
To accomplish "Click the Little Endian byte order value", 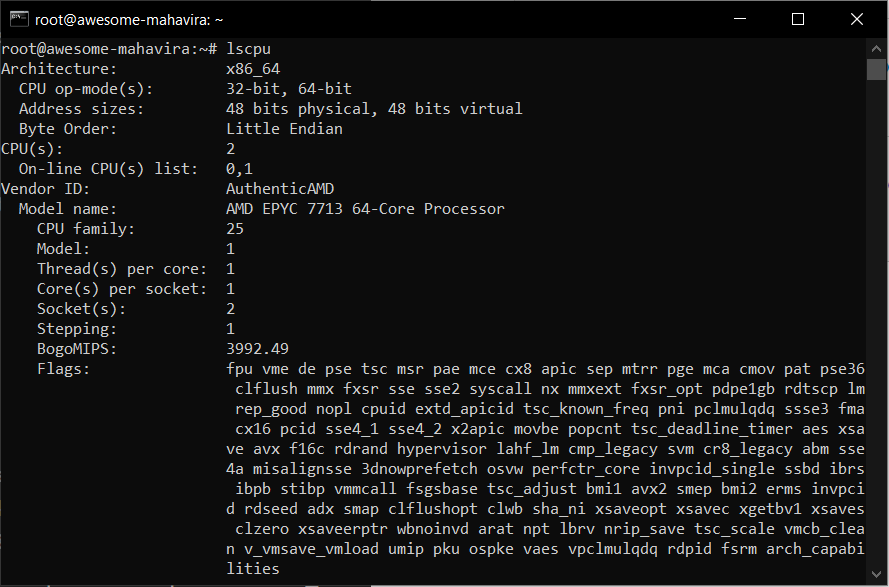I will click(x=284, y=129).
